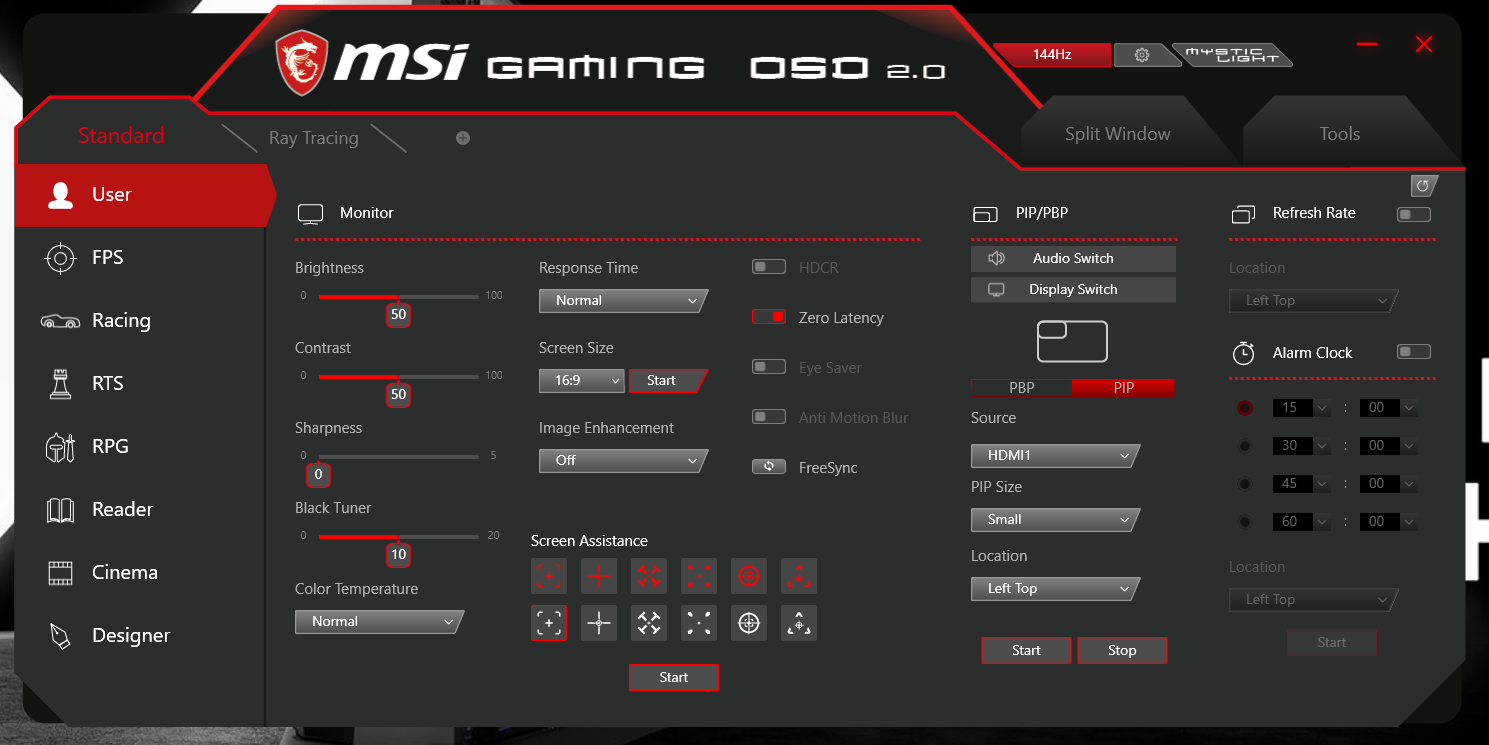
Task: Select the white four-arrows crosshair
Action: pos(649,623)
